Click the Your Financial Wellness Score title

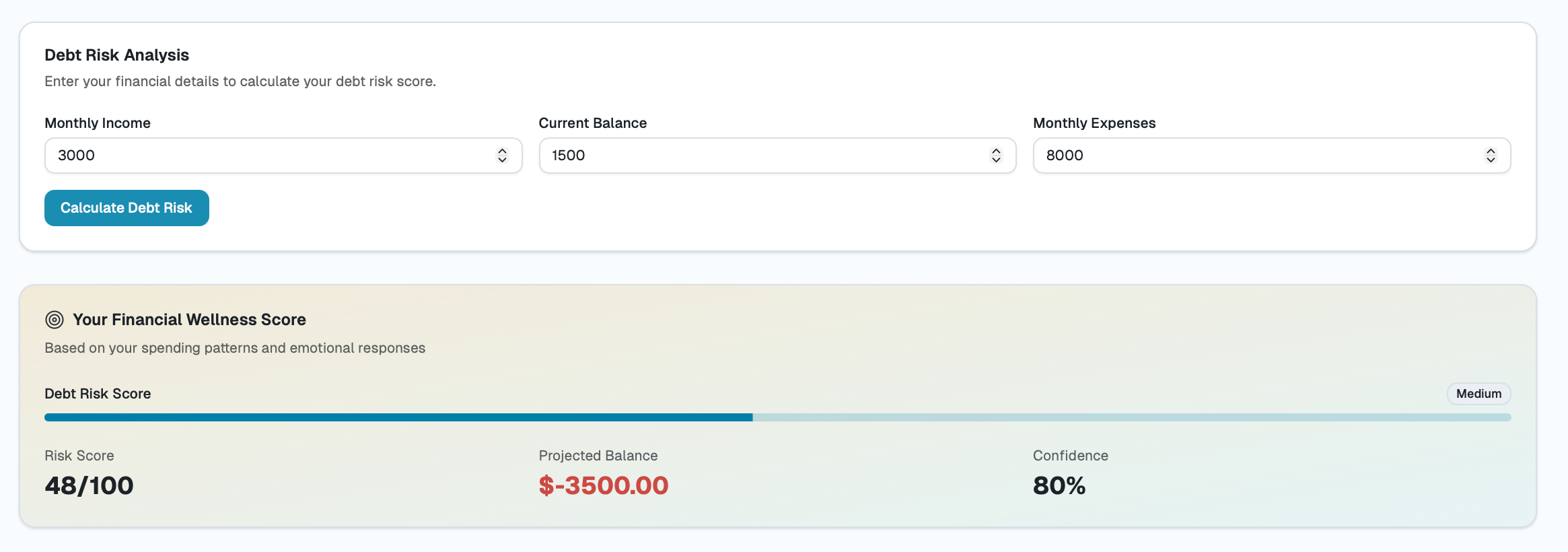pos(189,320)
